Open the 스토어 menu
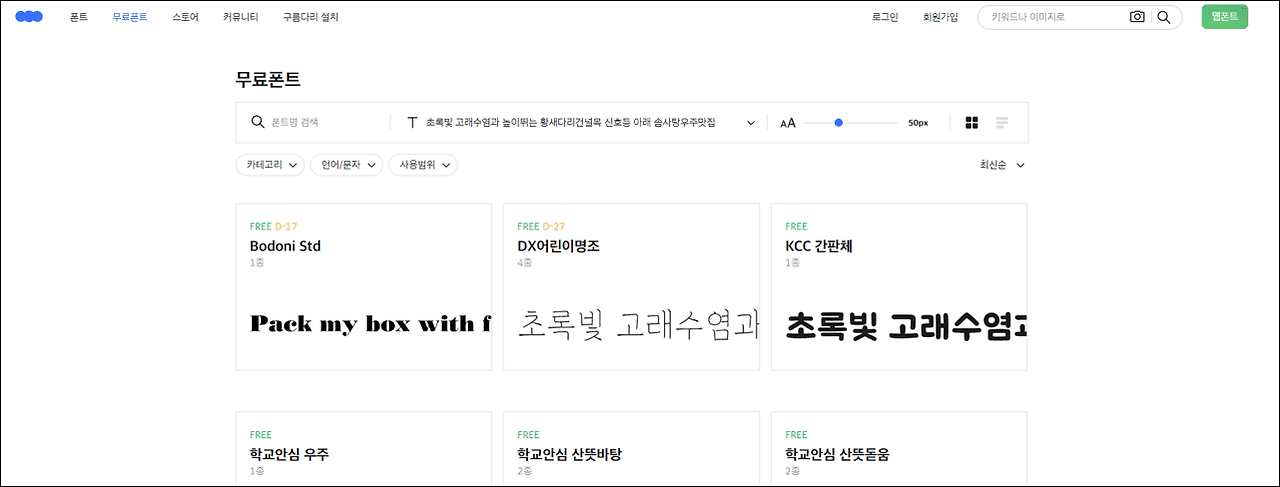The width and height of the screenshot is (1280, 487). (x=185, y=17)
